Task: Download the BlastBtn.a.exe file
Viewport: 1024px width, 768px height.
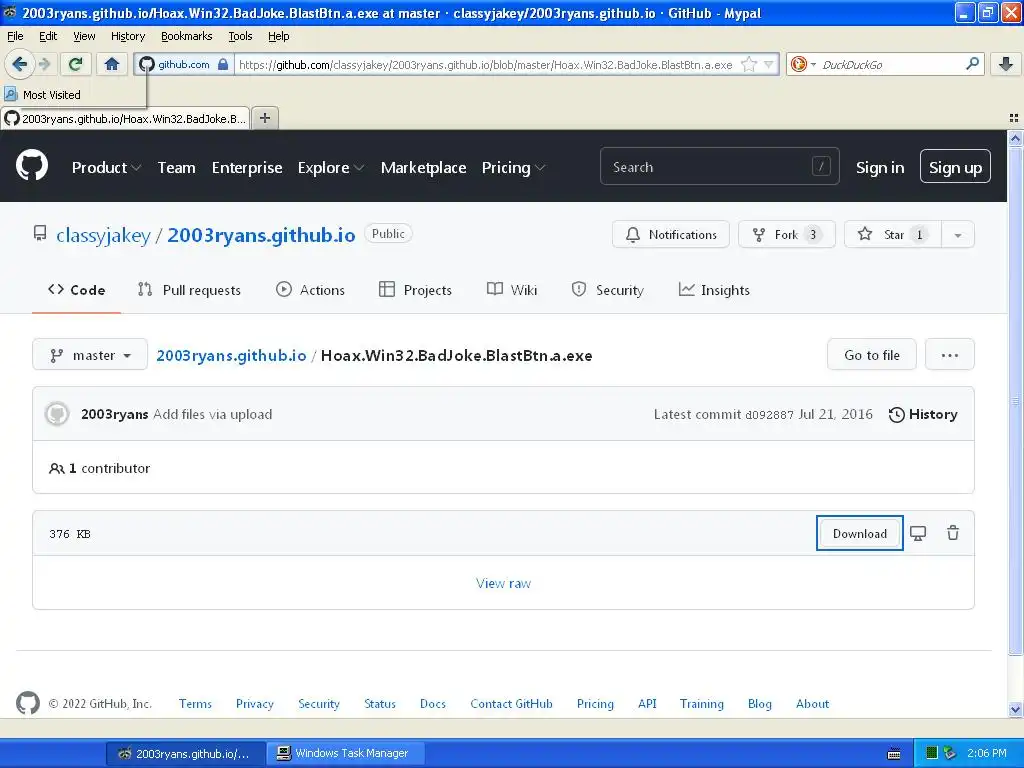Action: [x=859, y=533]
